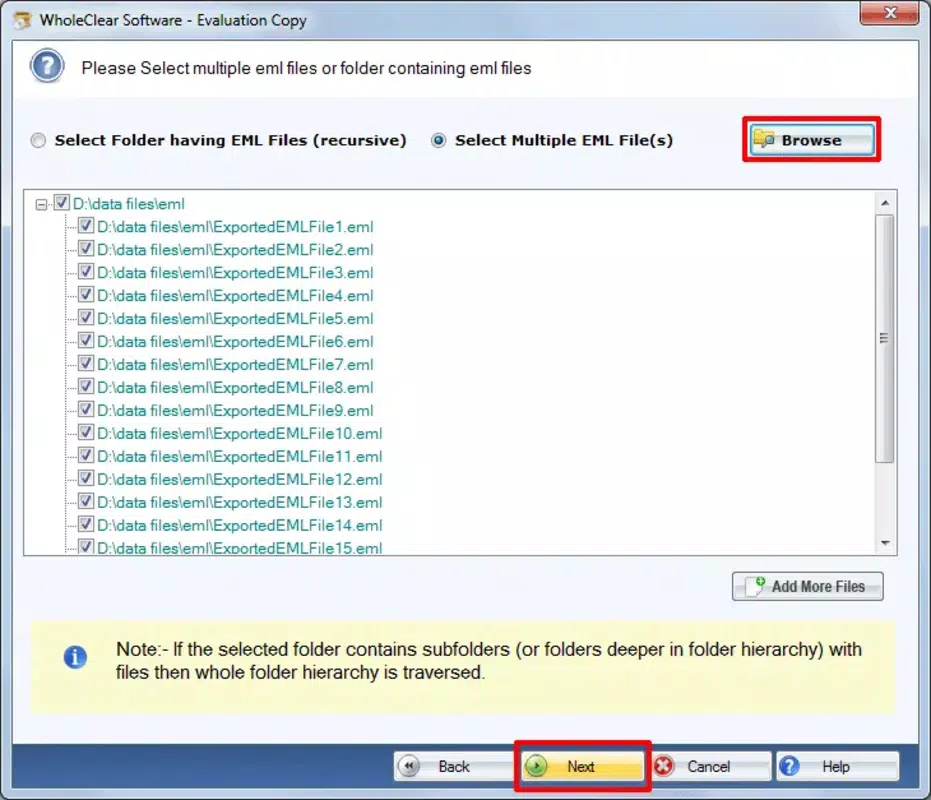
Task: Click the ExportedEMLFile1.eml path text
Action: tap(235, 227)
